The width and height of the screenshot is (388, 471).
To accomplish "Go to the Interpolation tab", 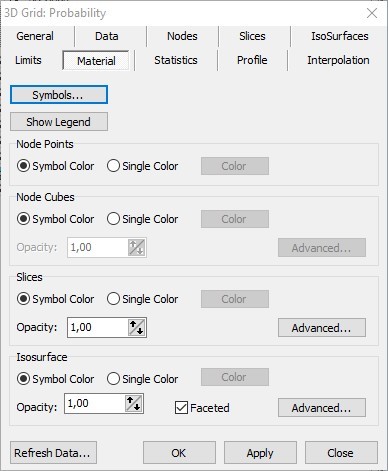I will pos(338,60).
